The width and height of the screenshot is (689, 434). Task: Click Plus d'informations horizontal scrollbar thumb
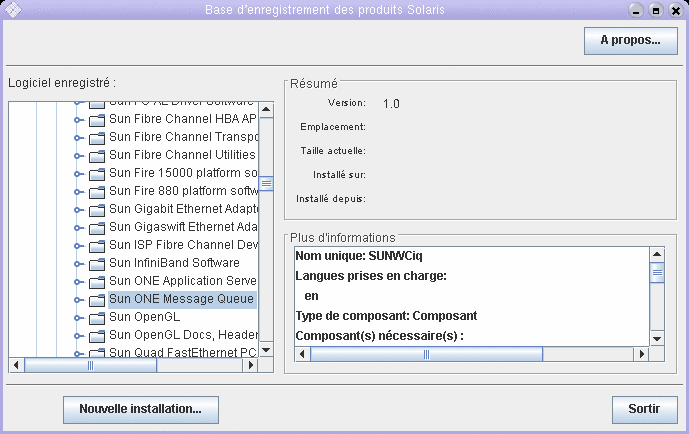tap(426, 354)
